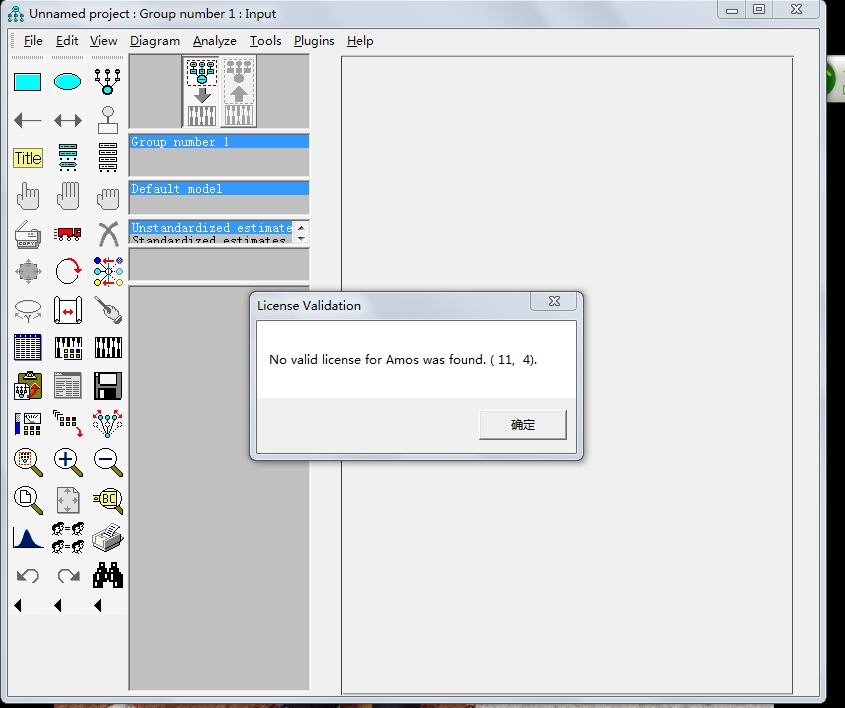The image size is (845, 708).
Task: Click the Title figure caption tool
Action: click(x=27, y=158)
